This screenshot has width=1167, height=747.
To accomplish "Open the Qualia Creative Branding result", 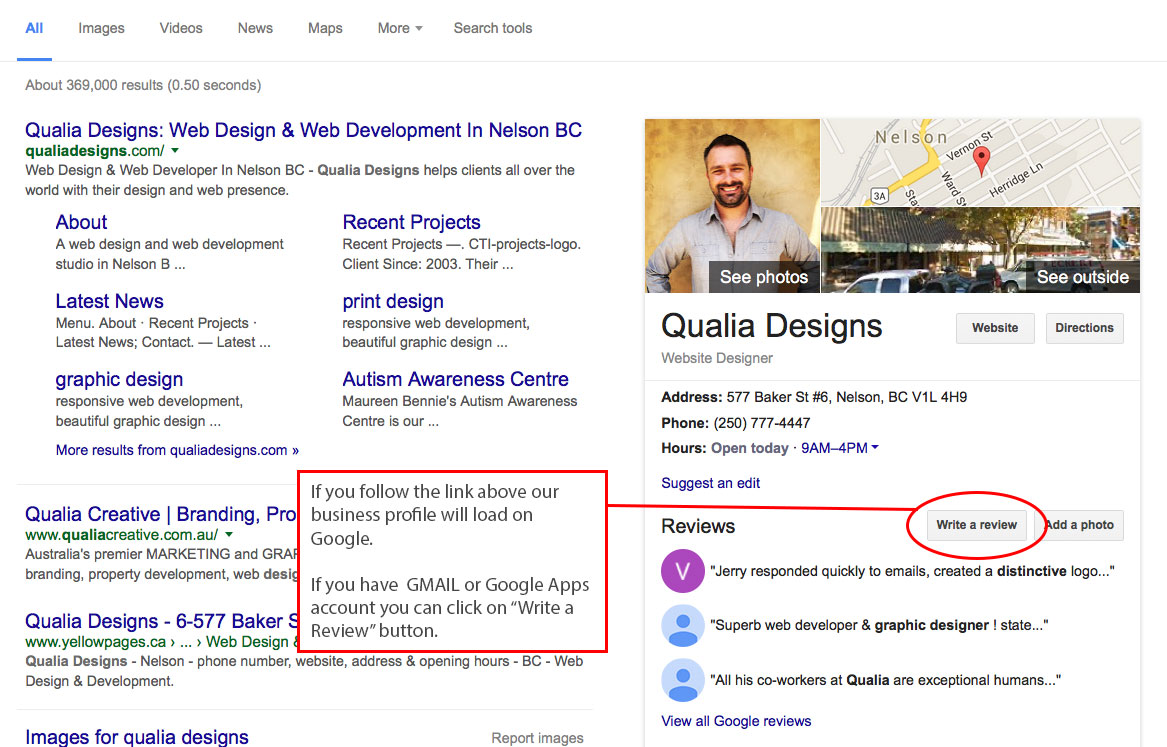I will (161, 514).
